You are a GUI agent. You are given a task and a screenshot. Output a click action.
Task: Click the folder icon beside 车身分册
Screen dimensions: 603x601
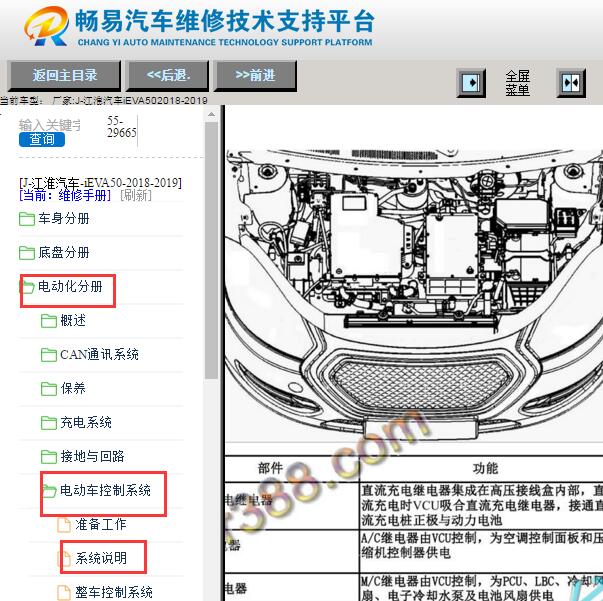tap(27, 219)
